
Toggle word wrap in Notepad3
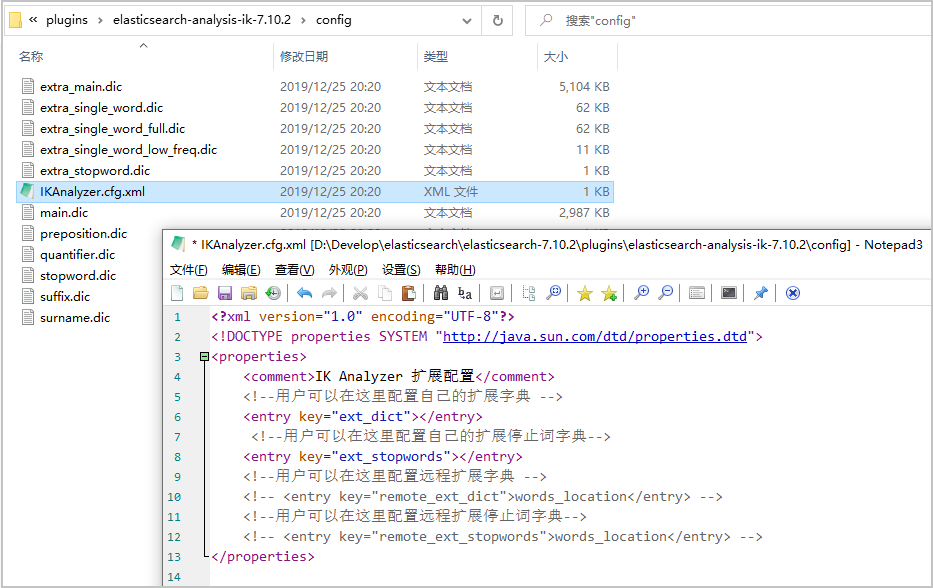[497, 293]
